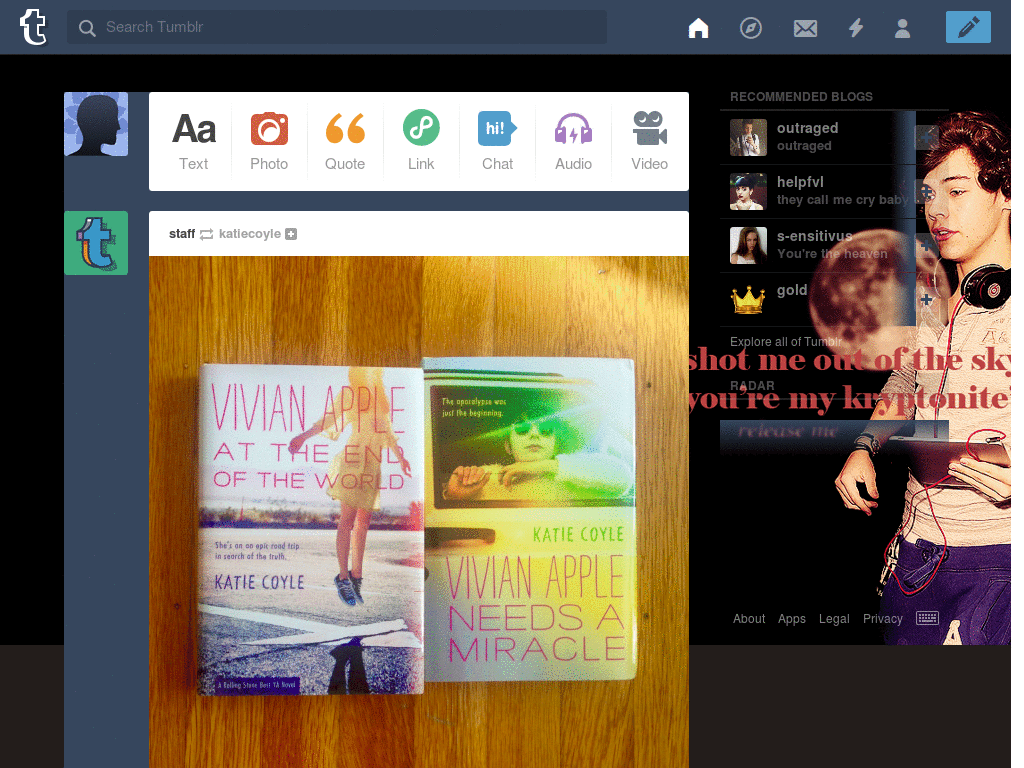Create a new Video post
The height and width of the screenshot is (768, 1024).
[x=649, y=141]
